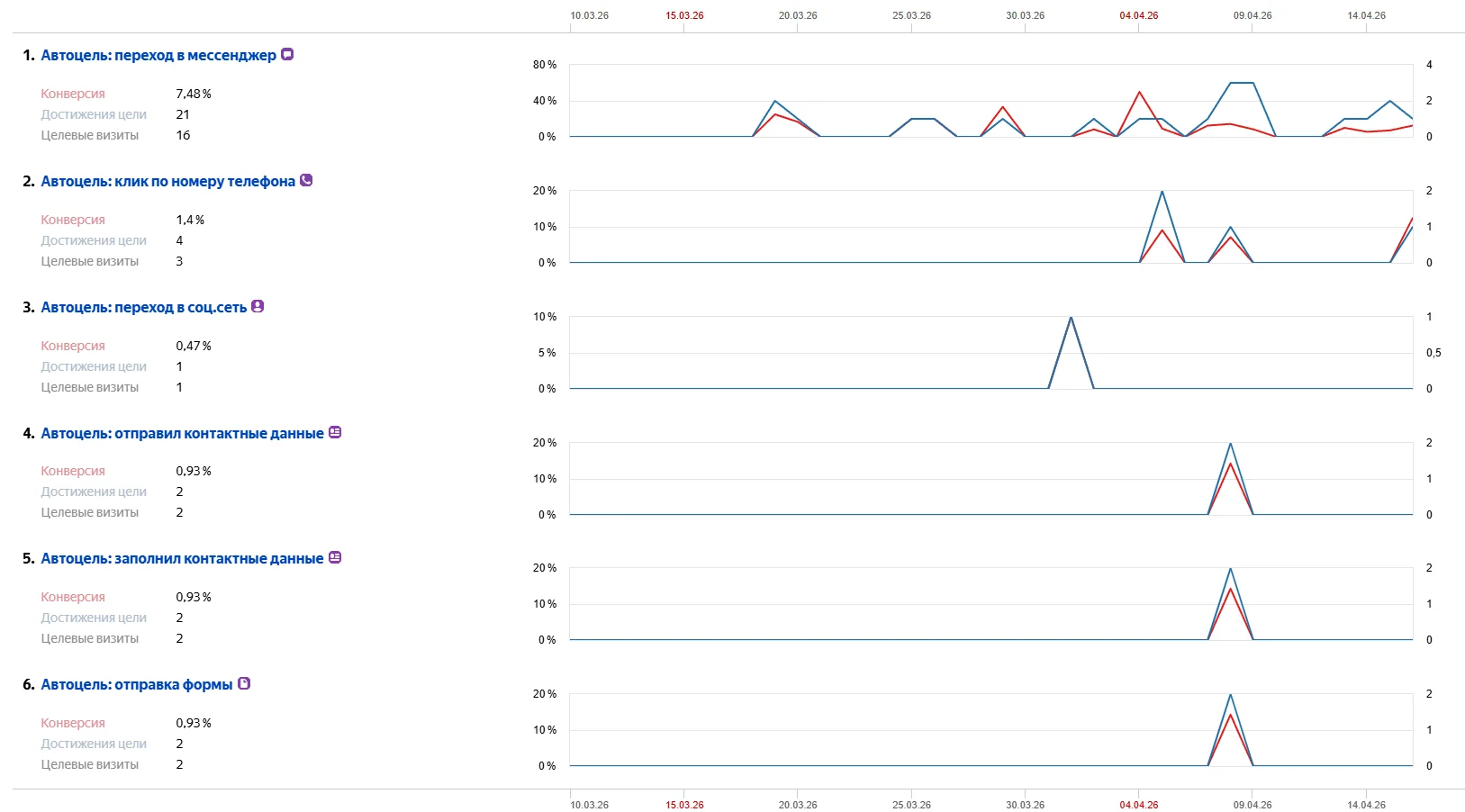This screenshot has height=812, width=1465.
Task: Open the 'Автоцель: клик по номеру телефона' goal
Action: pyautogui.click(x=167, y=181)
